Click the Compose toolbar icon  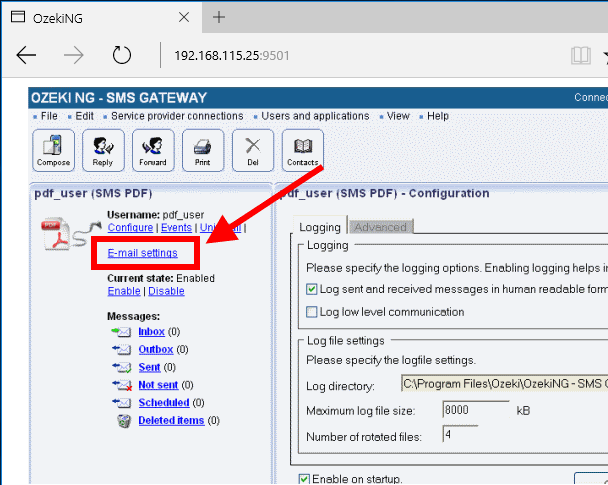point(54,150)
